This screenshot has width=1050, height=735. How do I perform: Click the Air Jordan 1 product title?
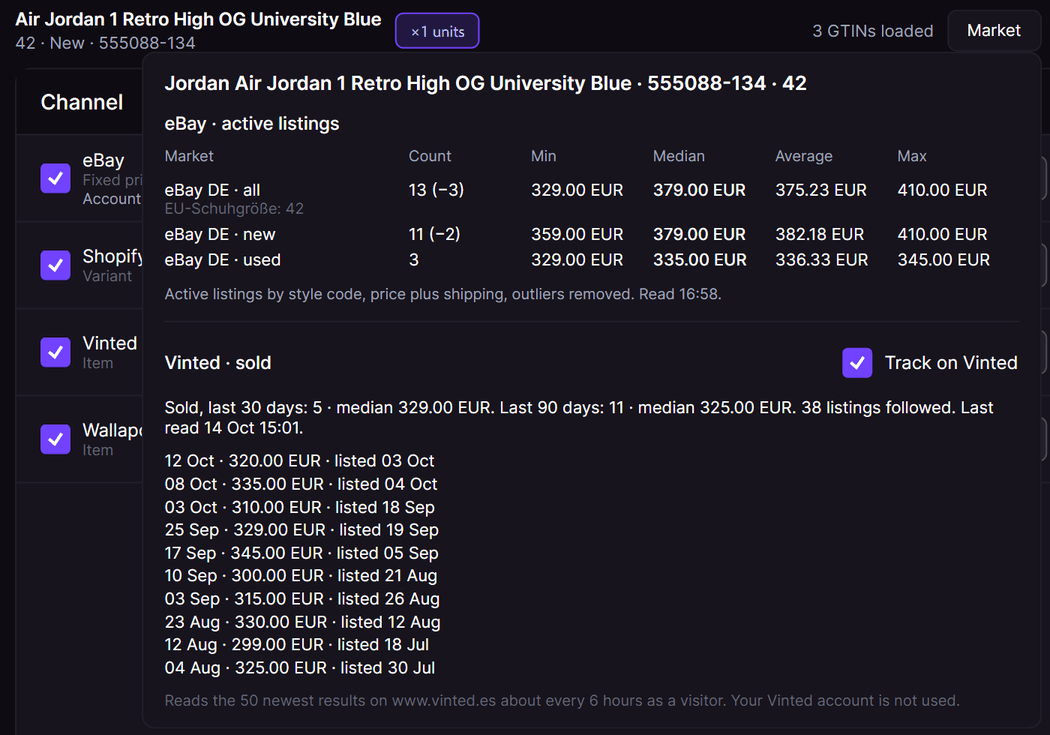pos(198,19)
